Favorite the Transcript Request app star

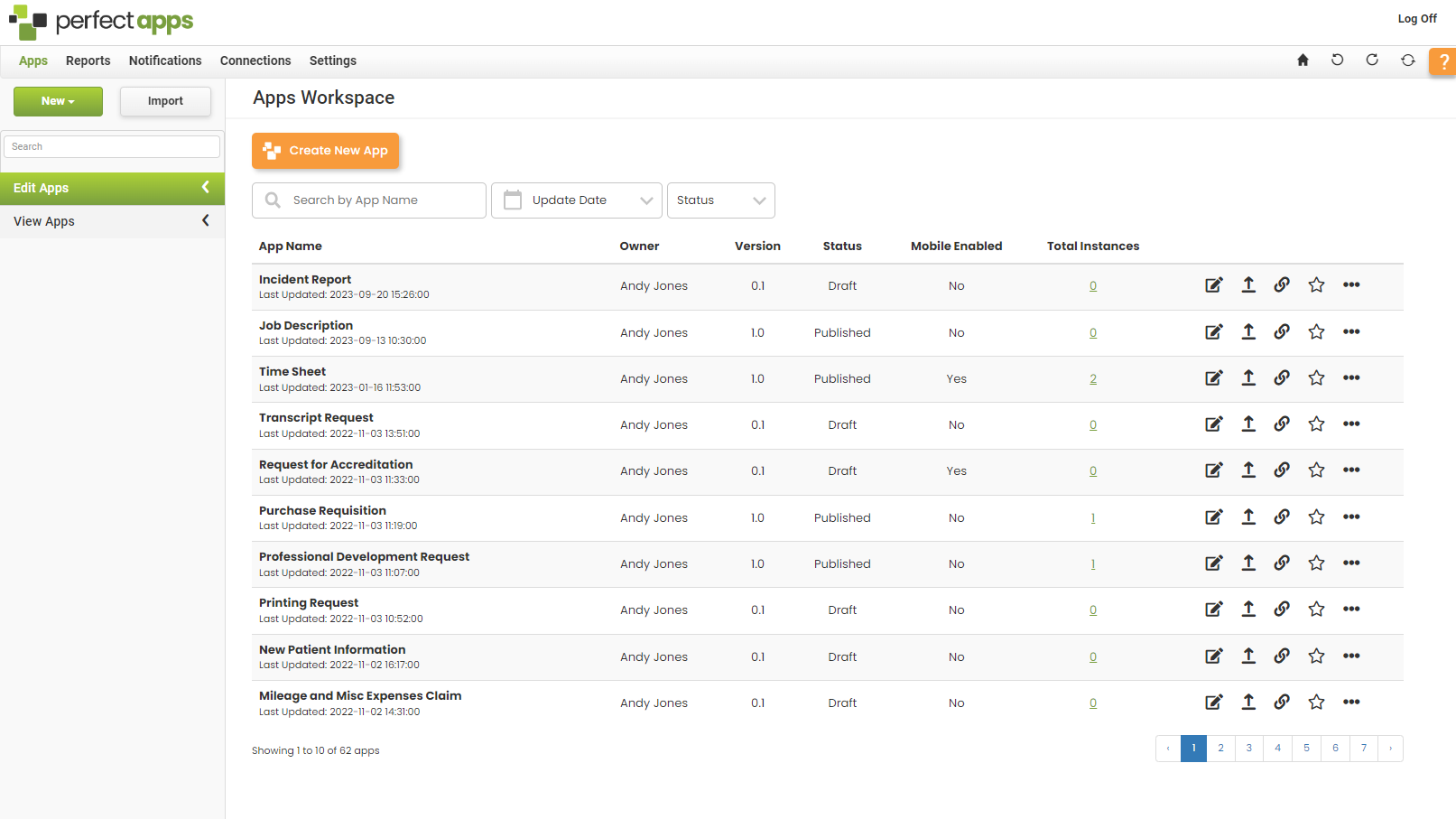(1316, 424)
